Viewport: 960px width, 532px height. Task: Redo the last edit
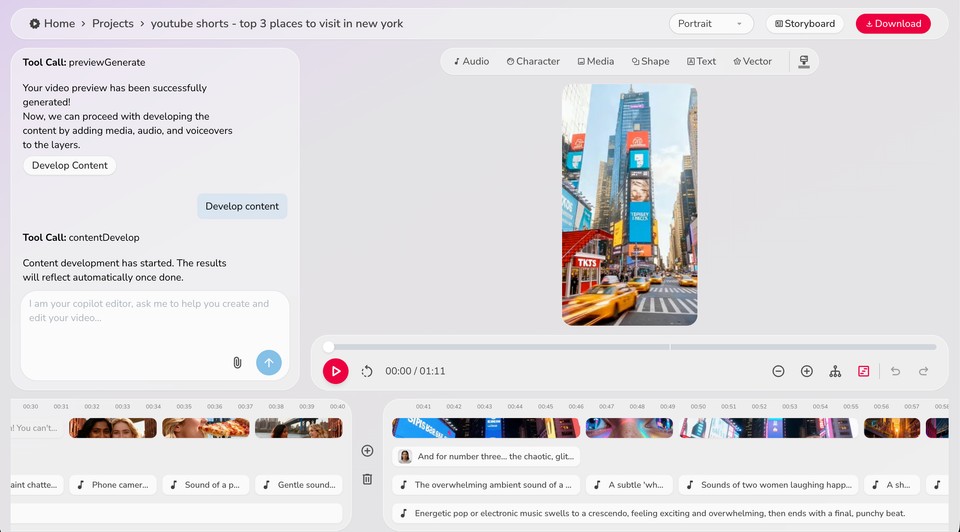(x=923, y=371)
